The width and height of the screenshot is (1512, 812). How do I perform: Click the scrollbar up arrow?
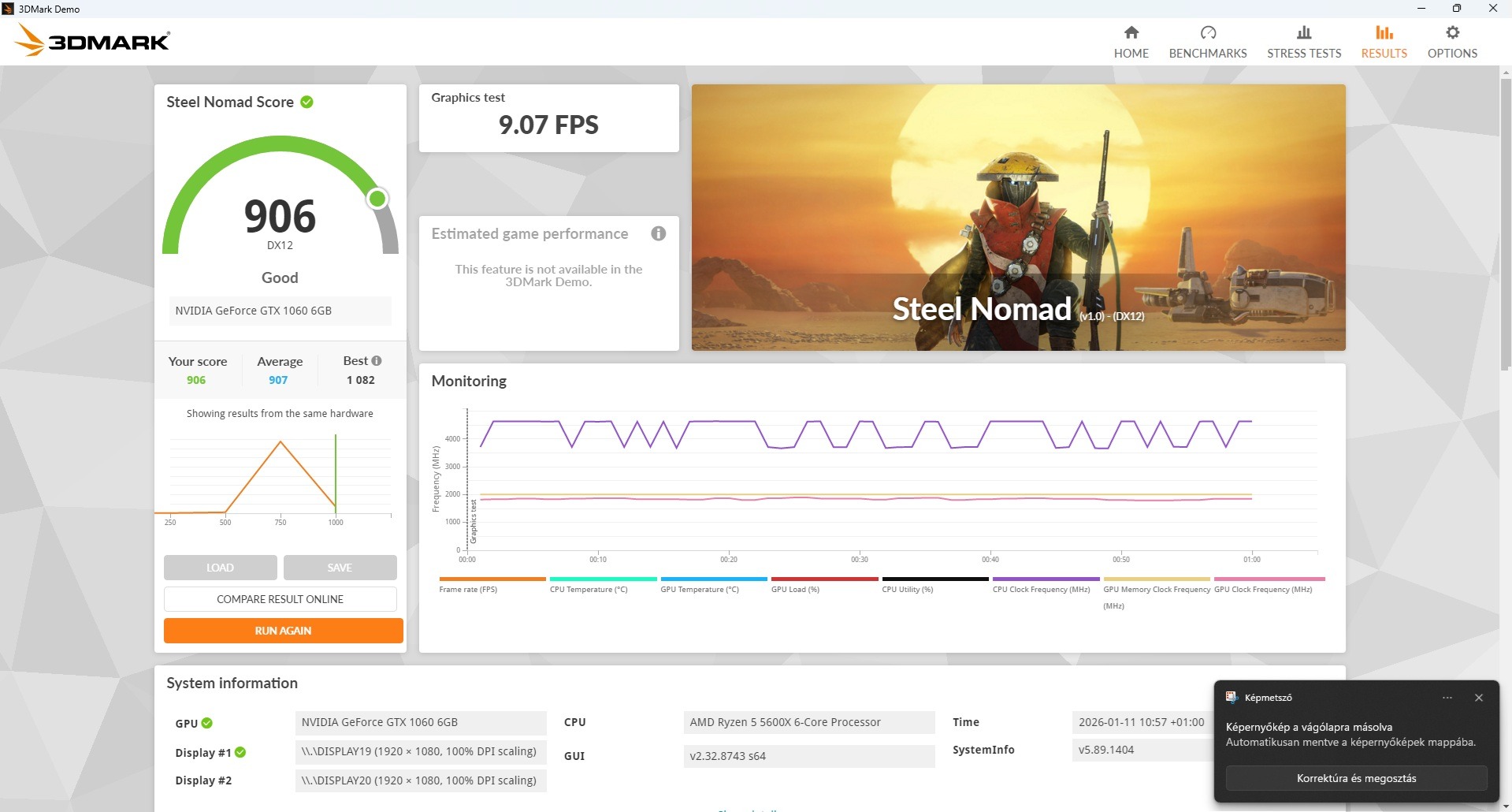(x=1506, y=73)
